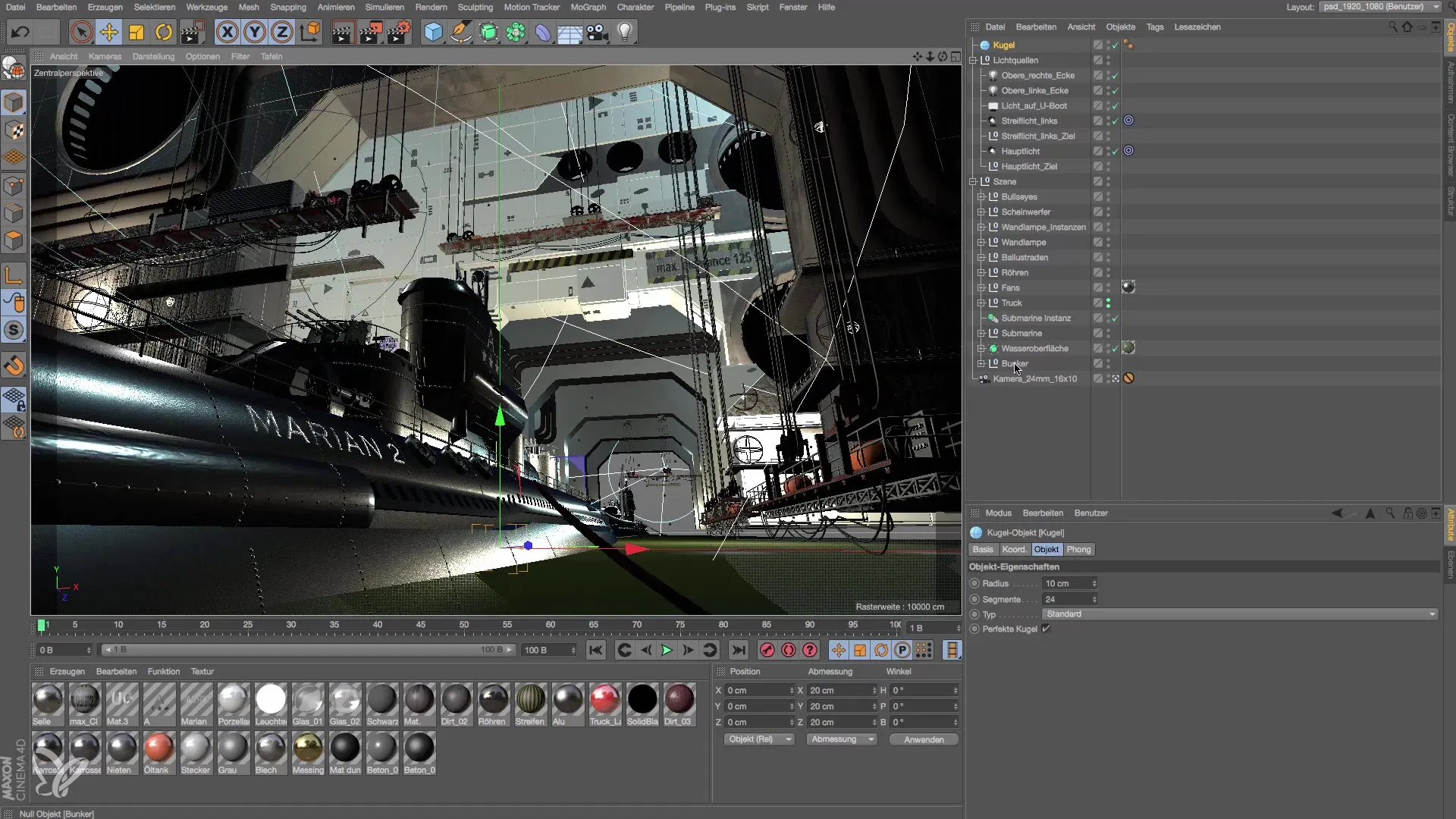Toggle X axis lock
The width and height of the screenshot is (1456, 819).
pos(227,32)
